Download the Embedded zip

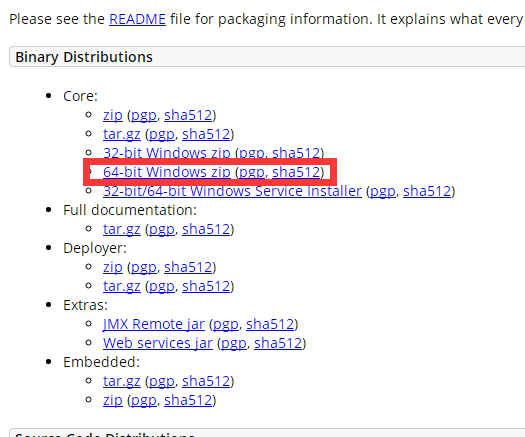[x=113, y=400]
